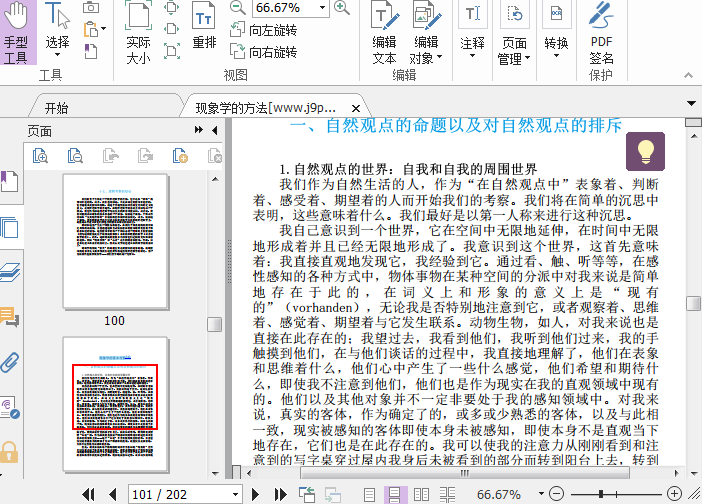Take a snapshot with the camera icon

point(91,7)
